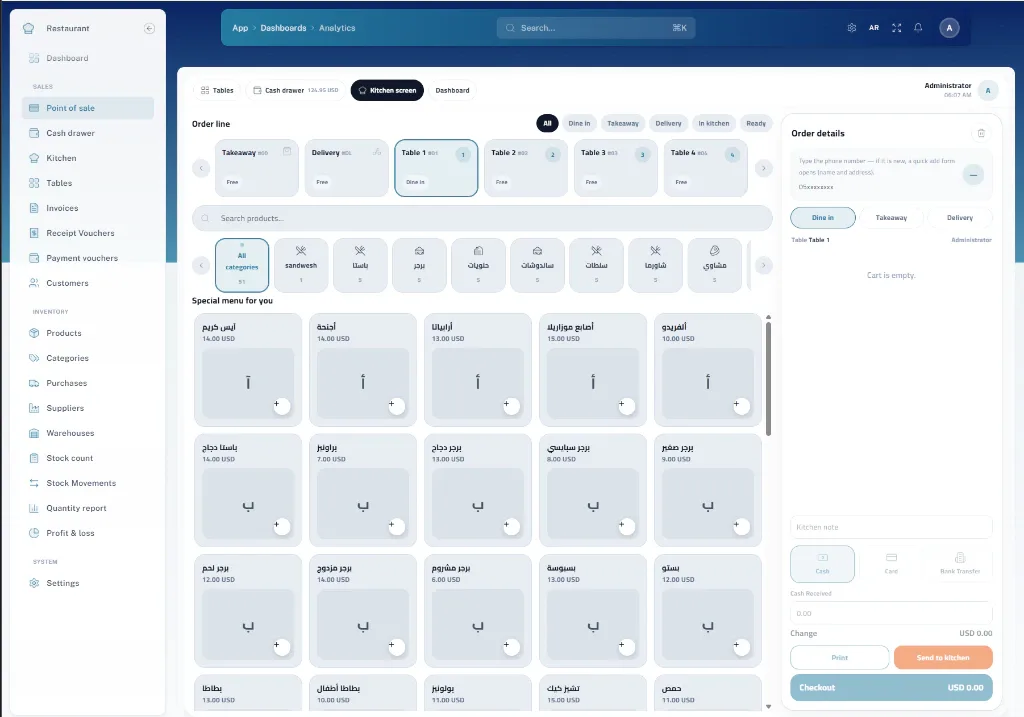The height and width of the screenshot is (717, 1024).
Task: Select the برجر category tile
Action: click(x=419, y=265)
